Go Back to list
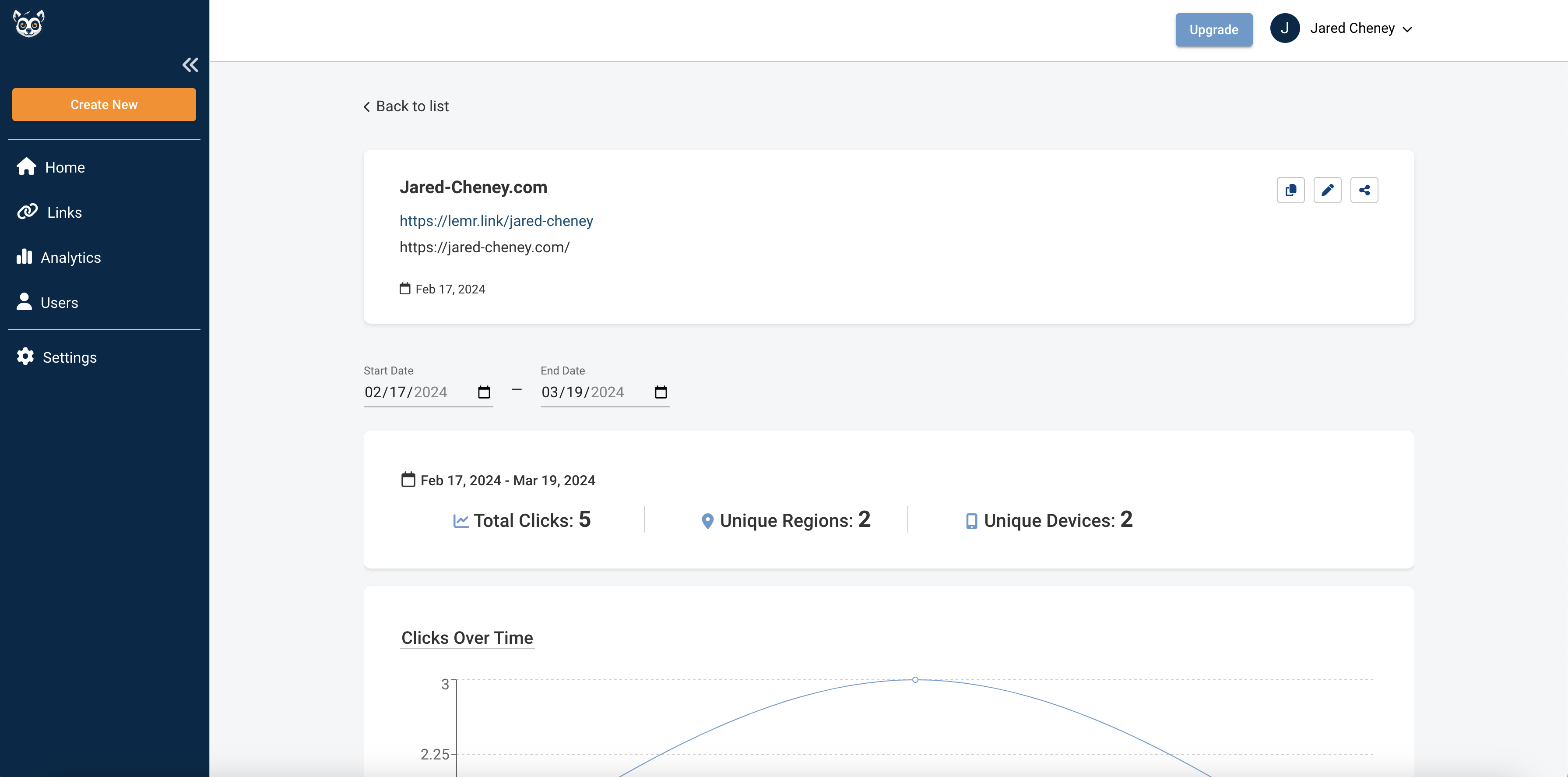1568x777 pixels. point(406,106)
